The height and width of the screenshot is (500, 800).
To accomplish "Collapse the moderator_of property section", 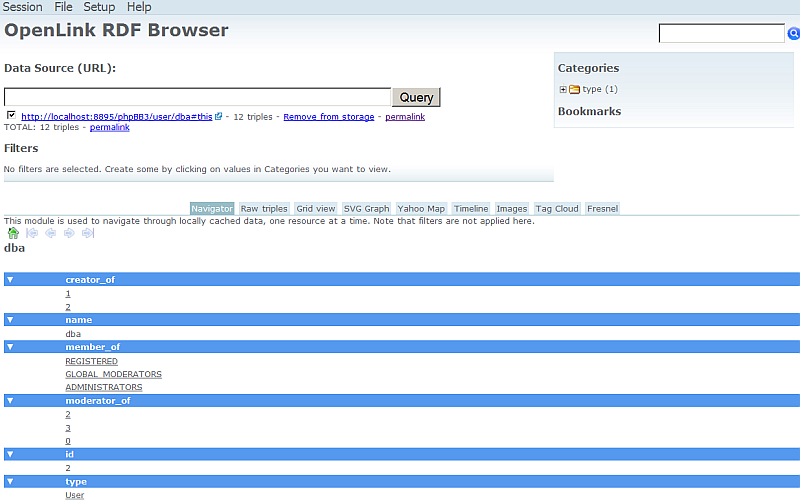I will pyautogui.click(x=10, y=401).
